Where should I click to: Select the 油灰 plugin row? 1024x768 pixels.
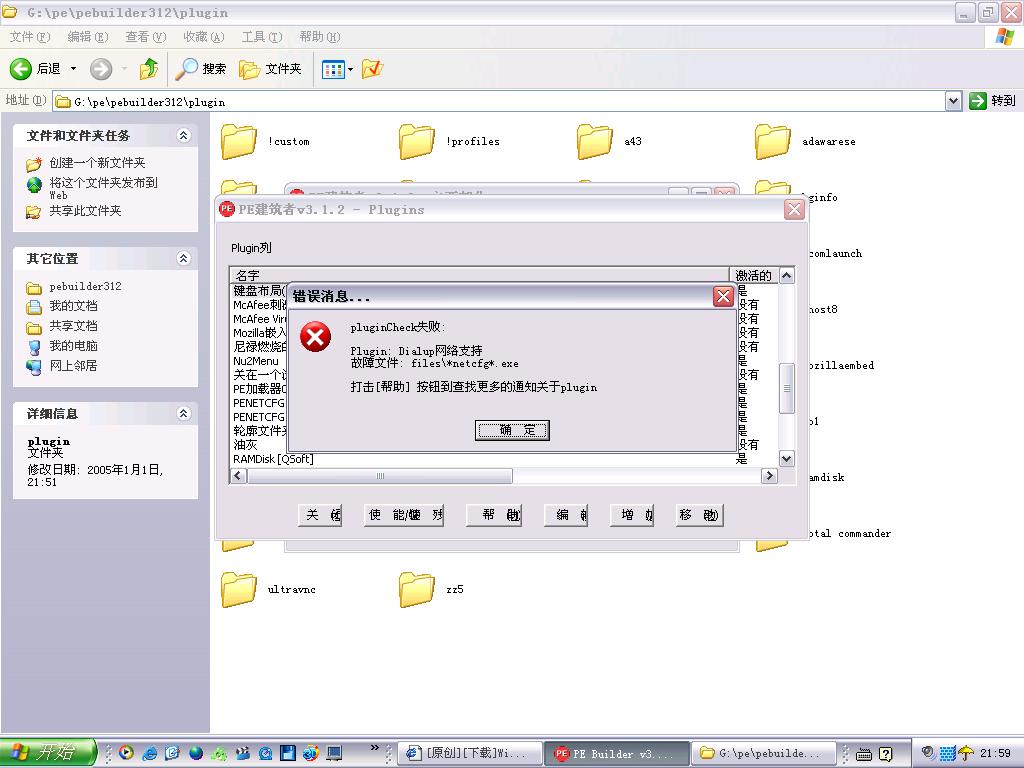pos(246,445)
